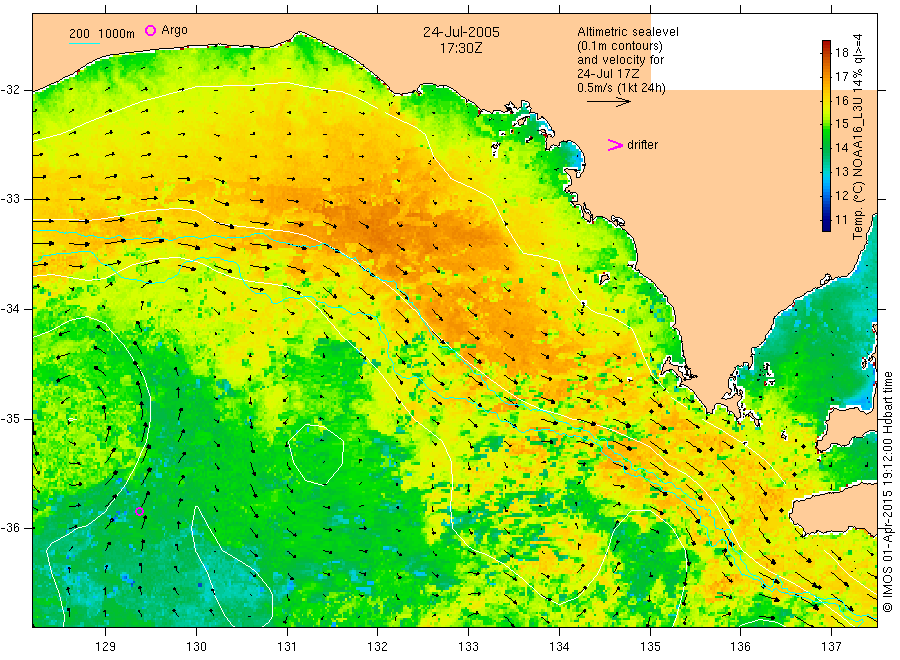Click the time text 17:30Z
Viewport: 900px width, 660px height.
point(461,49)
